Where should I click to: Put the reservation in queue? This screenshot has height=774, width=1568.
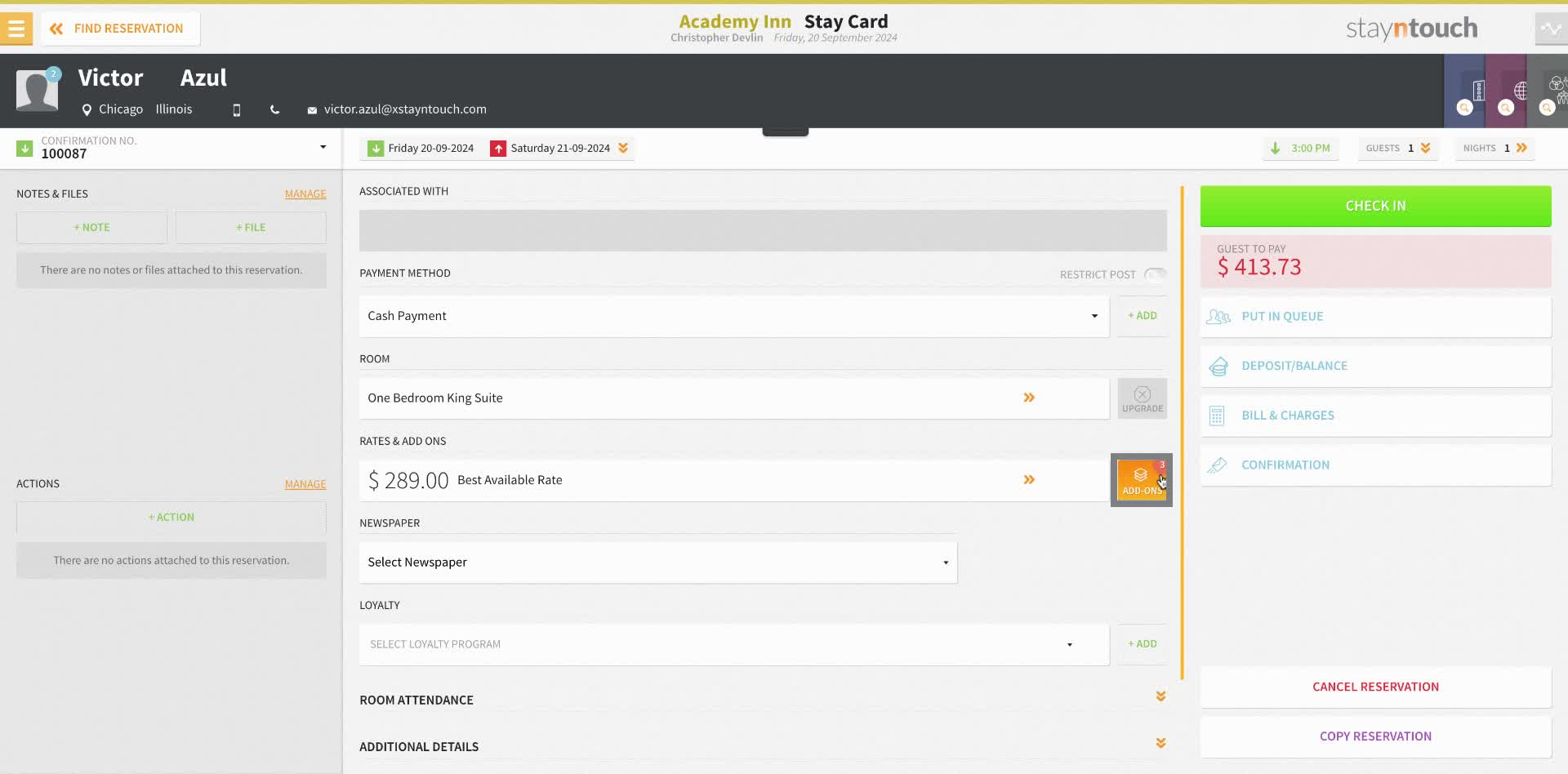tap(1376, 317)
